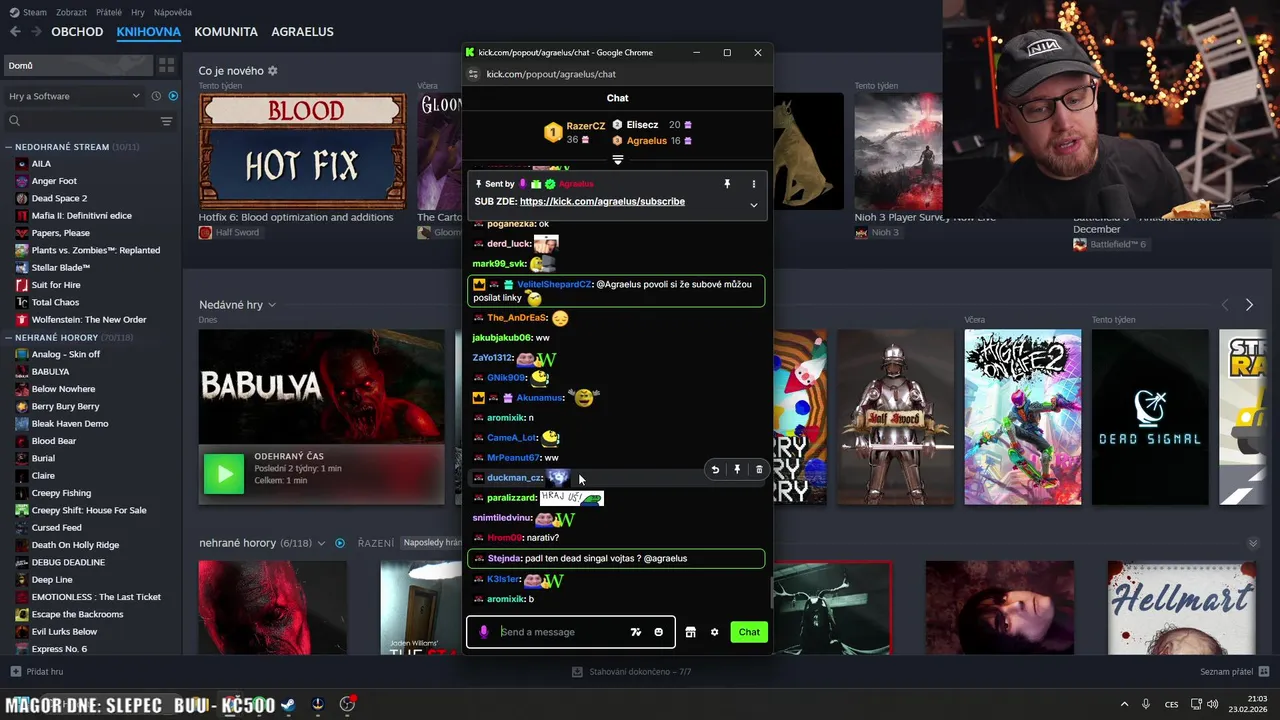Collapse the shelf with double chevron
Viewport: 1280px width, 720px height.
click(1253, 543)
